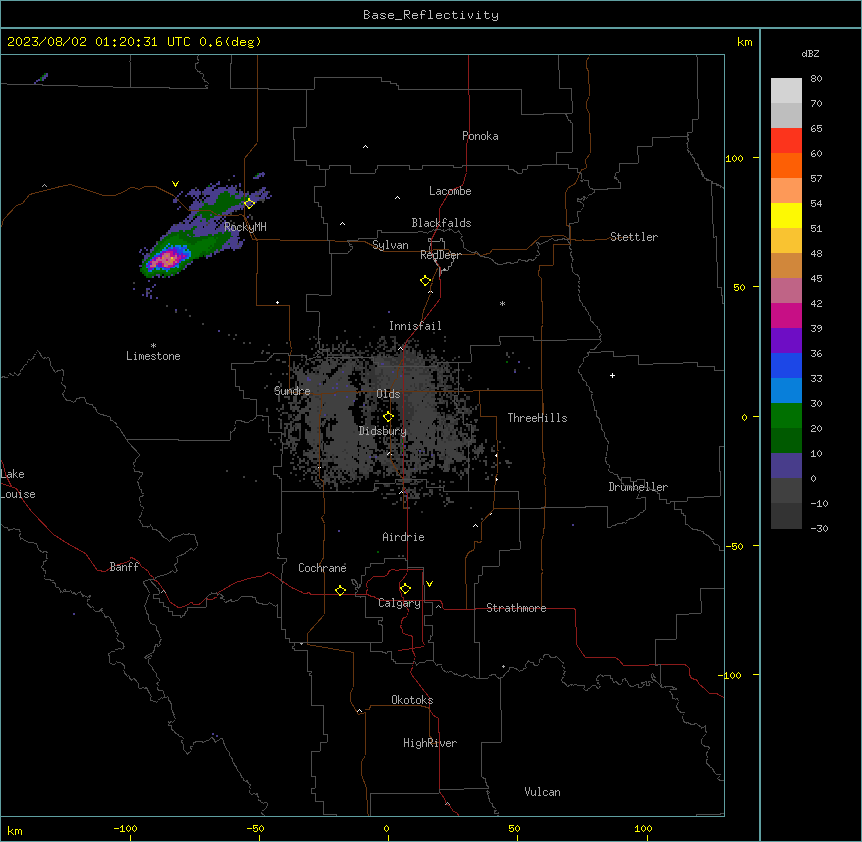Click the Sylvan label
Image resolution: width=862 pixels, height=842 pixels.
(x=390, y=245)
